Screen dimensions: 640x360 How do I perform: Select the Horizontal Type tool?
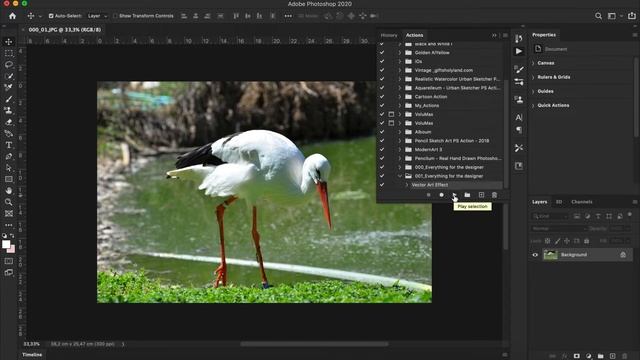click(9, 145)
